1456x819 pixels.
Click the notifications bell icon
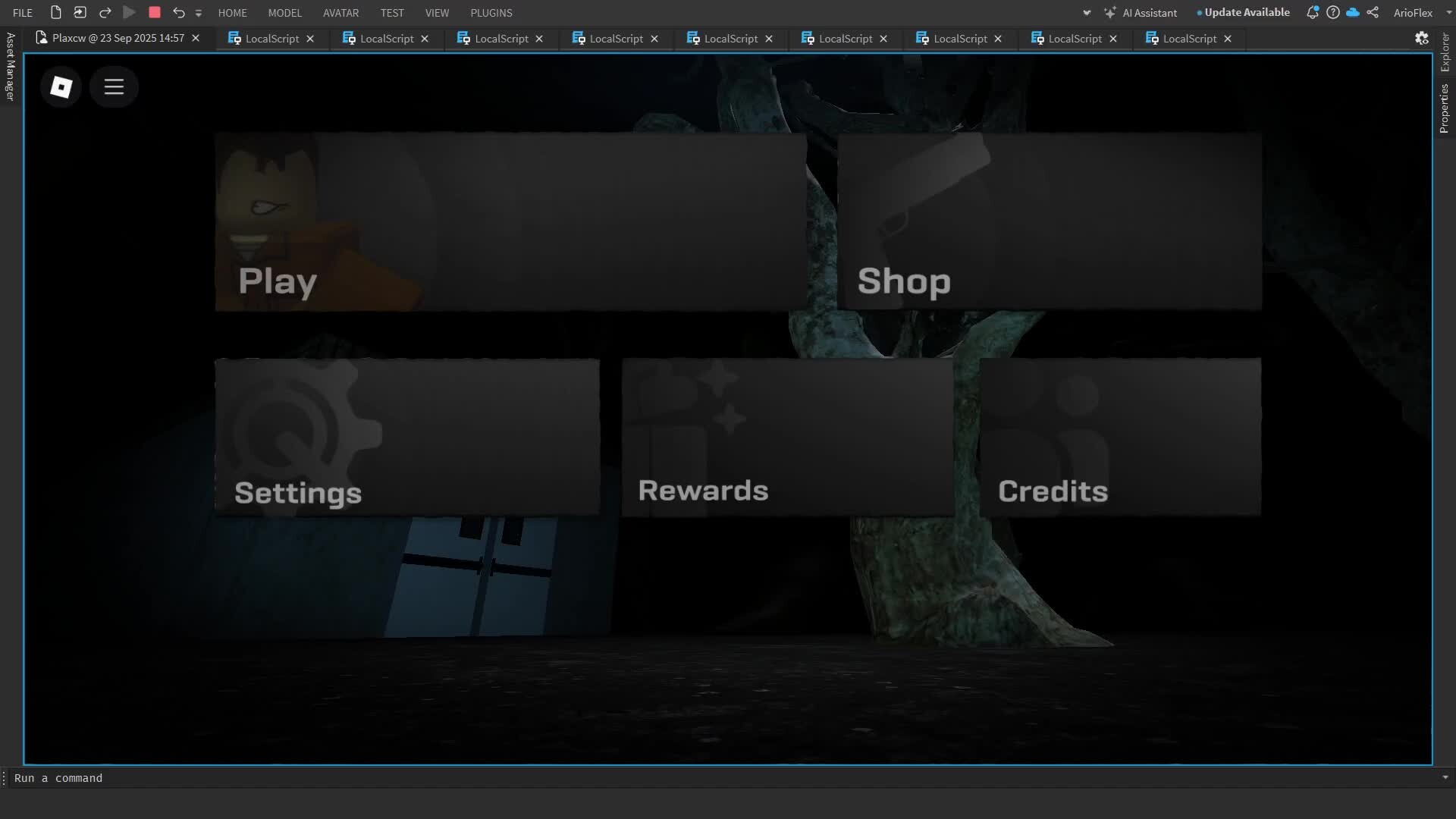pos(1313,12)
